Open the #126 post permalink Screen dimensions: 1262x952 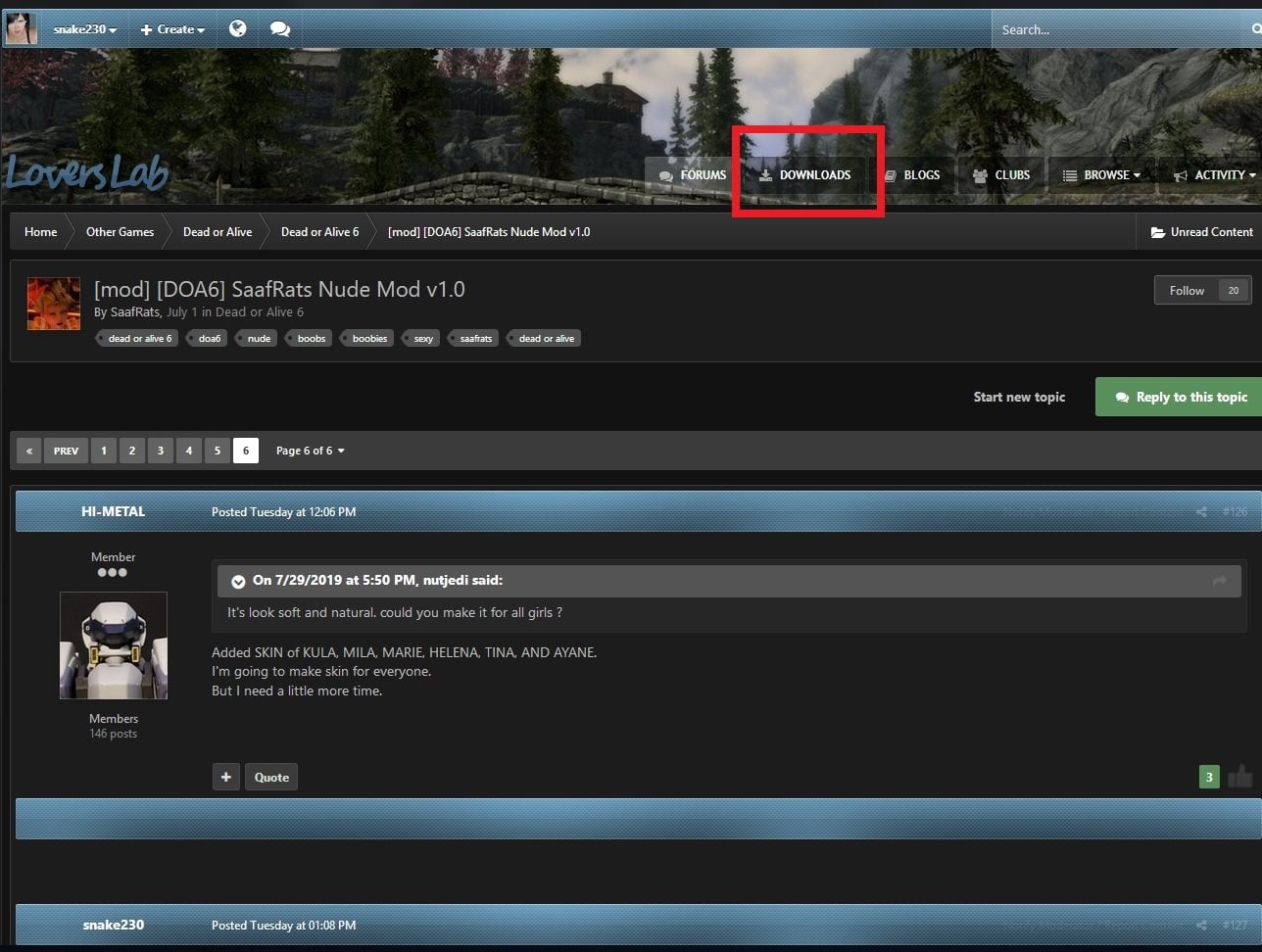pyautogui.click(x=1235, y=512)
